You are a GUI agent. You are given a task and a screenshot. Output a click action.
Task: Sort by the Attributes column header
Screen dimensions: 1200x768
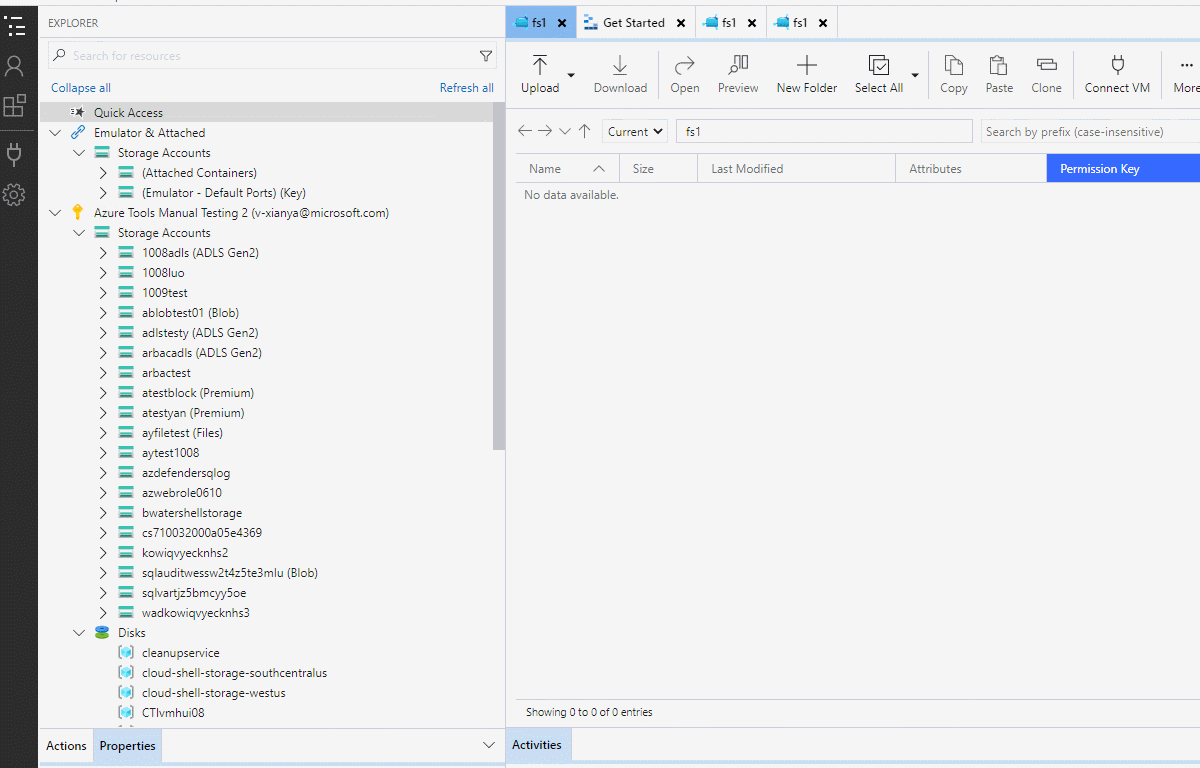pos(971,169)
